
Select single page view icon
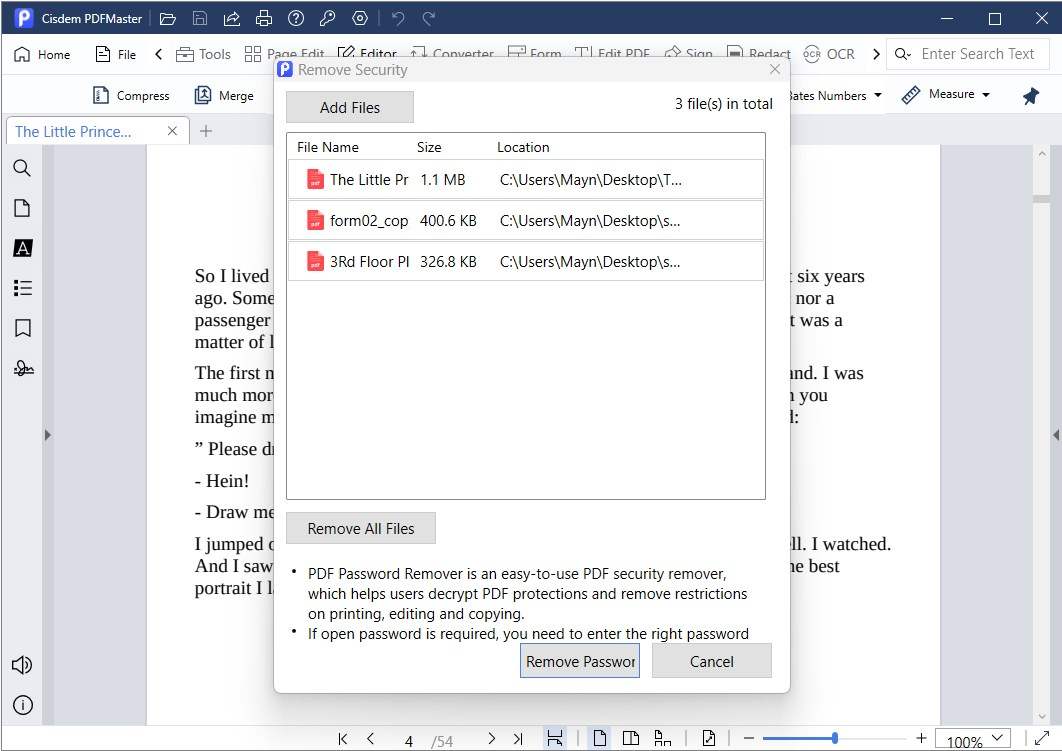(x=599, y=738)
